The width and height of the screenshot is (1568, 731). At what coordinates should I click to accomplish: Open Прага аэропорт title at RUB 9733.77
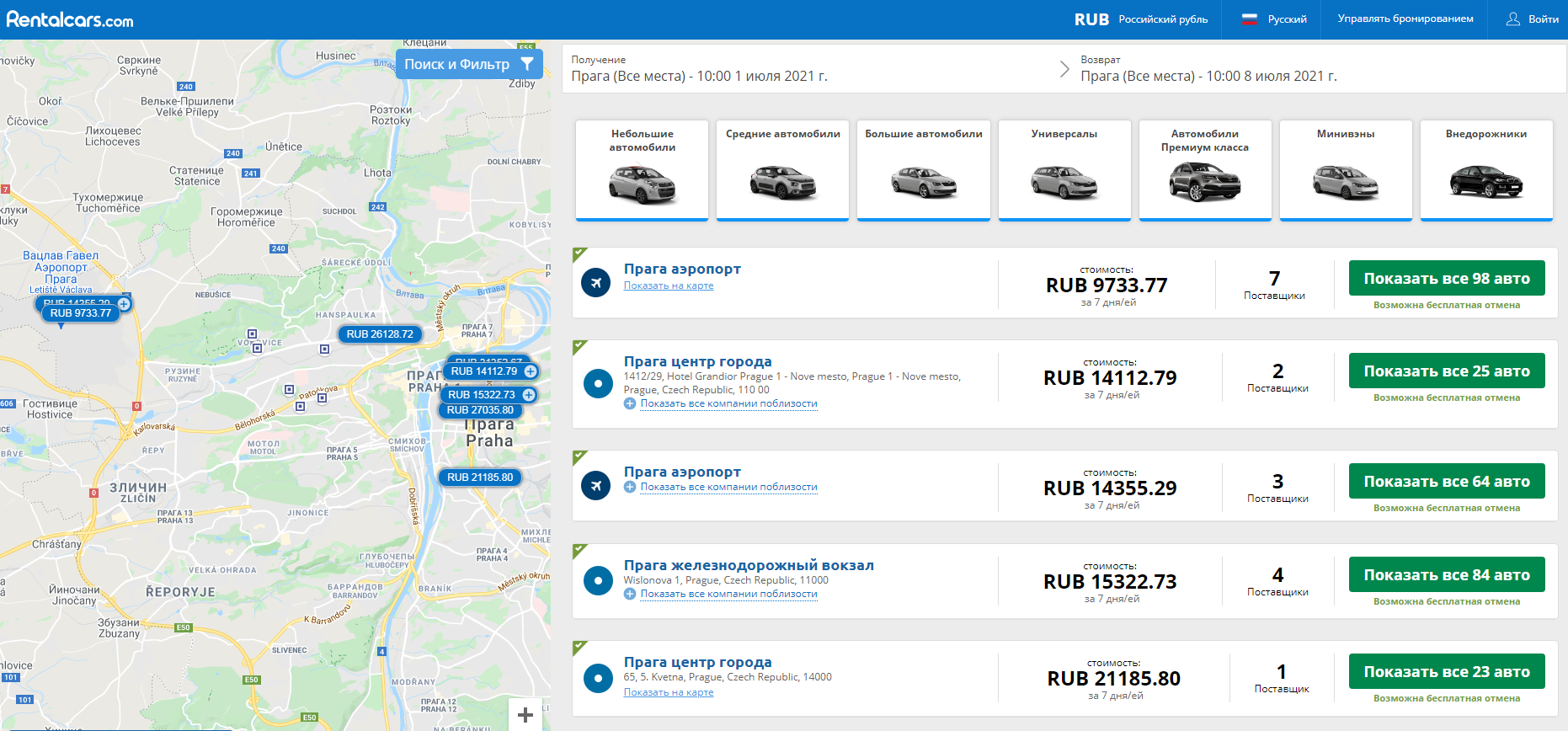682,269
